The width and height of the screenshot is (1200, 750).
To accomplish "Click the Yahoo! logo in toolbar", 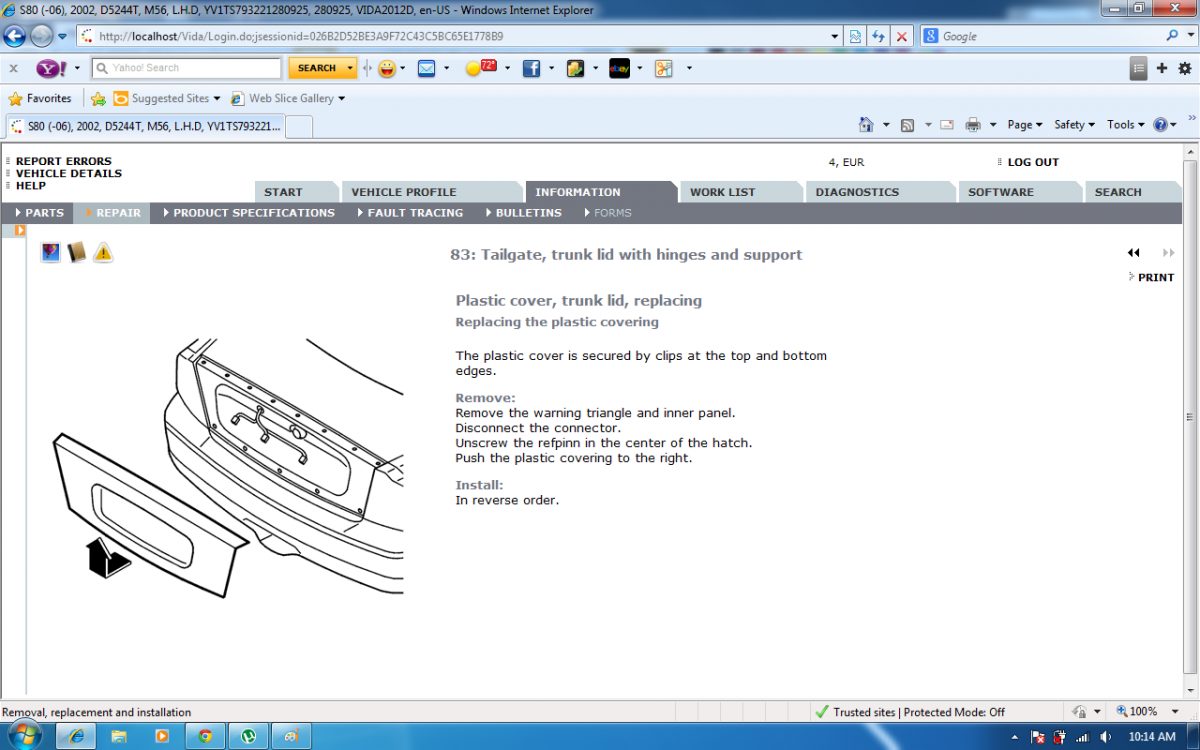I will pyautogui.click(x=51, y=68).
